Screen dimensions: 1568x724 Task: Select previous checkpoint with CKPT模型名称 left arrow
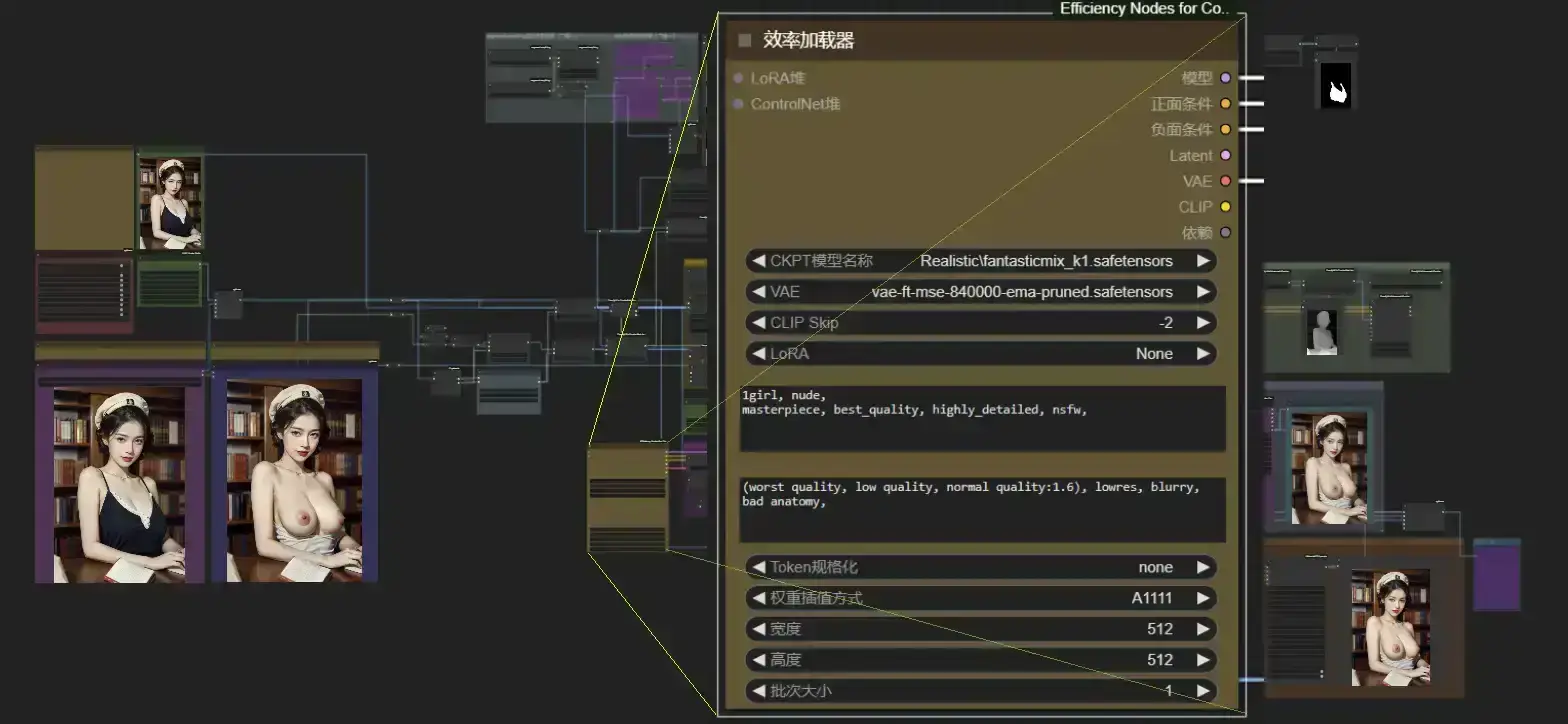point(759,261)
